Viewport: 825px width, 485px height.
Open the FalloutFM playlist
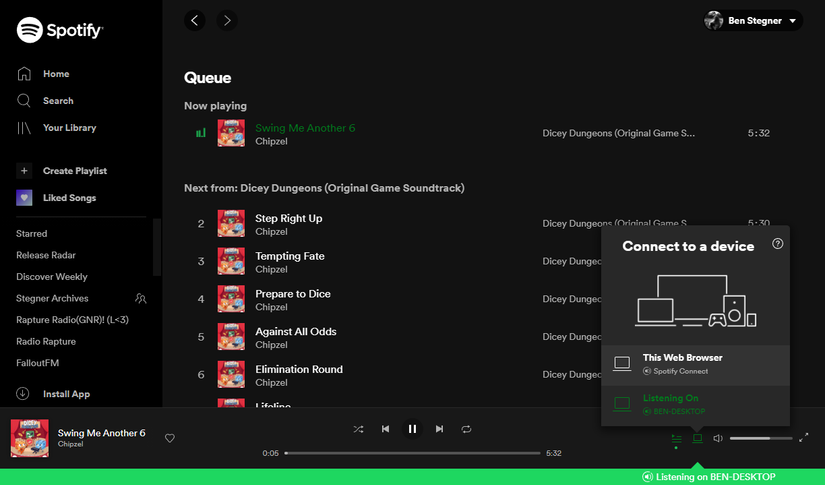pyautogui.click(x=37, y=363)
